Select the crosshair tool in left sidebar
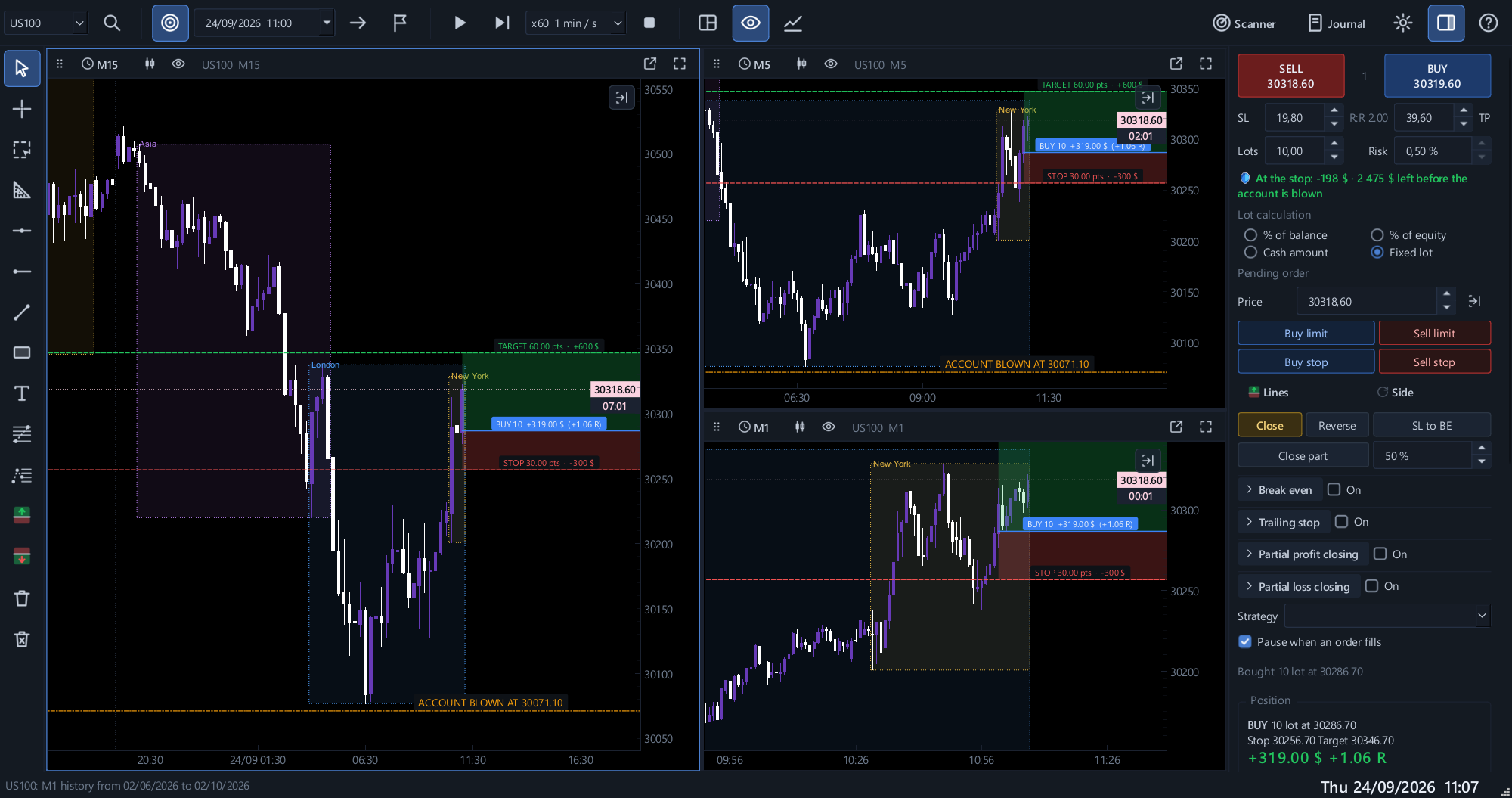1512x798 pixels. click(22, 109)
